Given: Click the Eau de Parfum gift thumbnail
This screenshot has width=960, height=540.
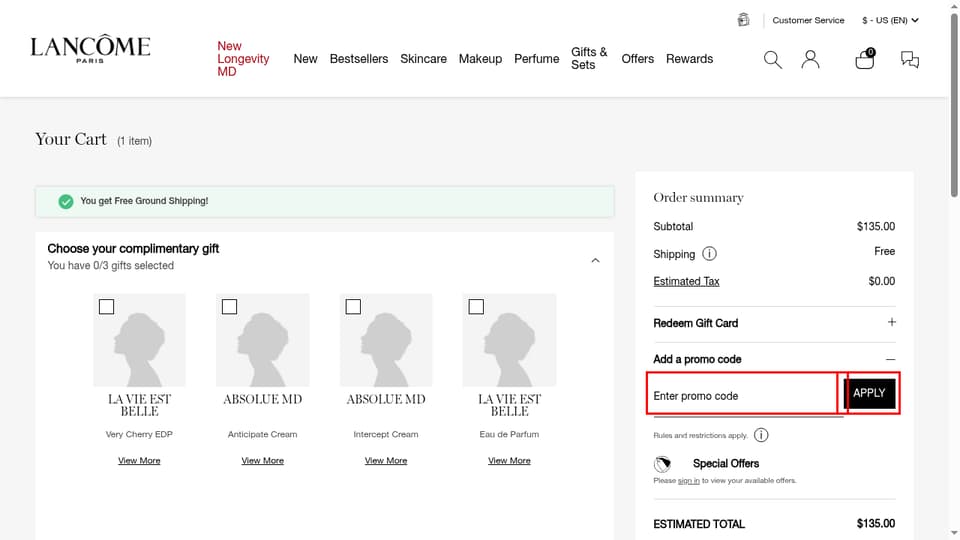Looking at the screenshot, I should 509,340.
